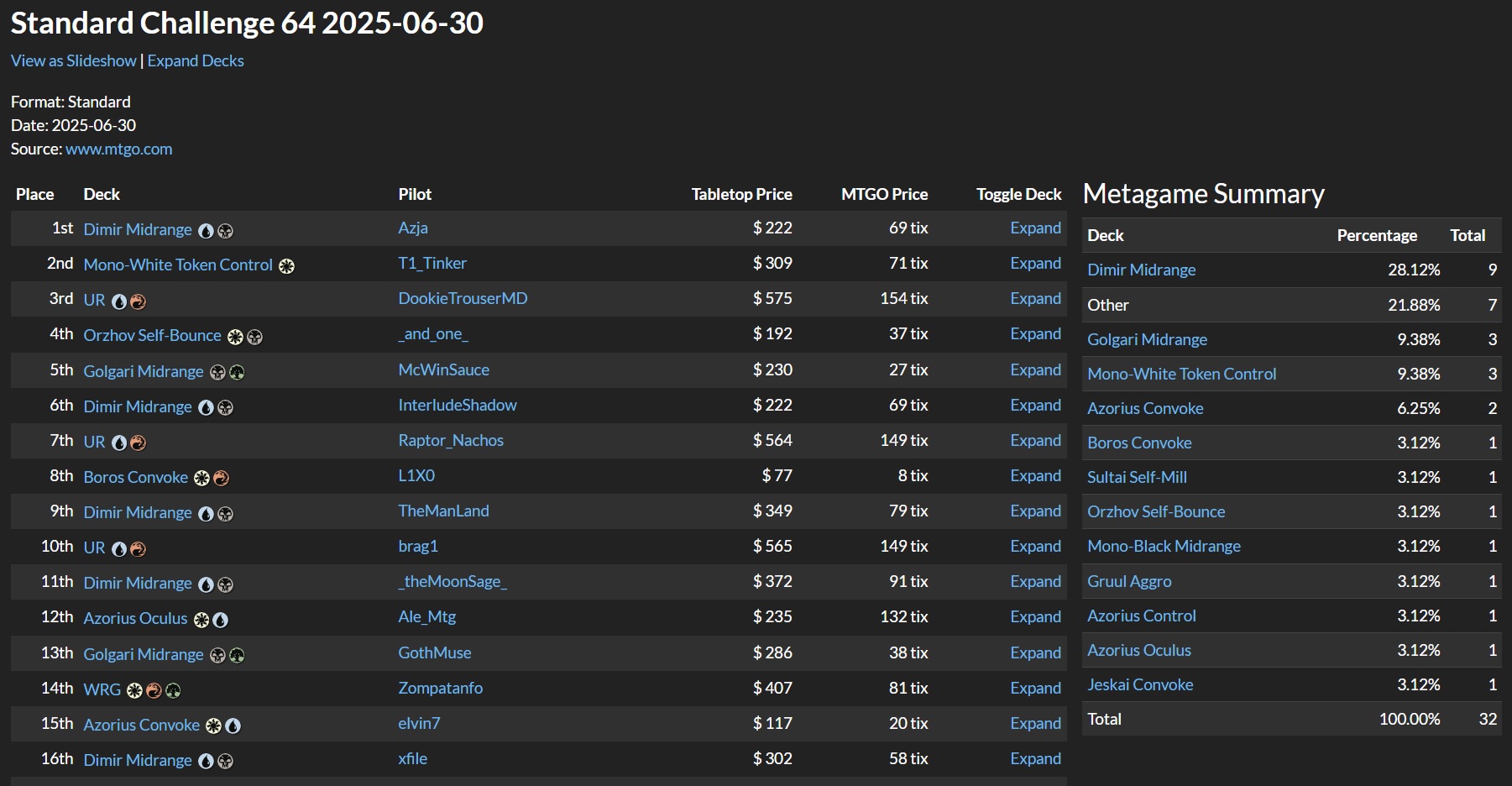Open Gruul Aggro in the Metagame Summary

[1129, 582]
